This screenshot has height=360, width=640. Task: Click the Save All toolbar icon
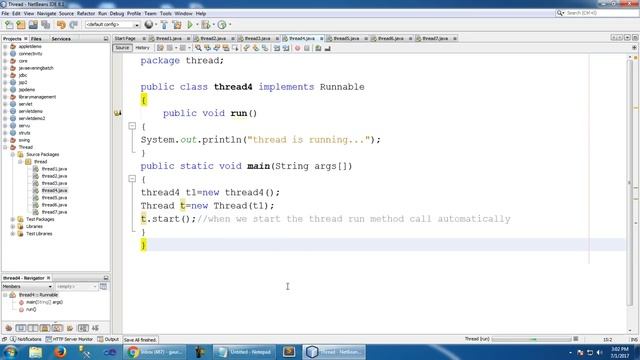coord(45,25)
